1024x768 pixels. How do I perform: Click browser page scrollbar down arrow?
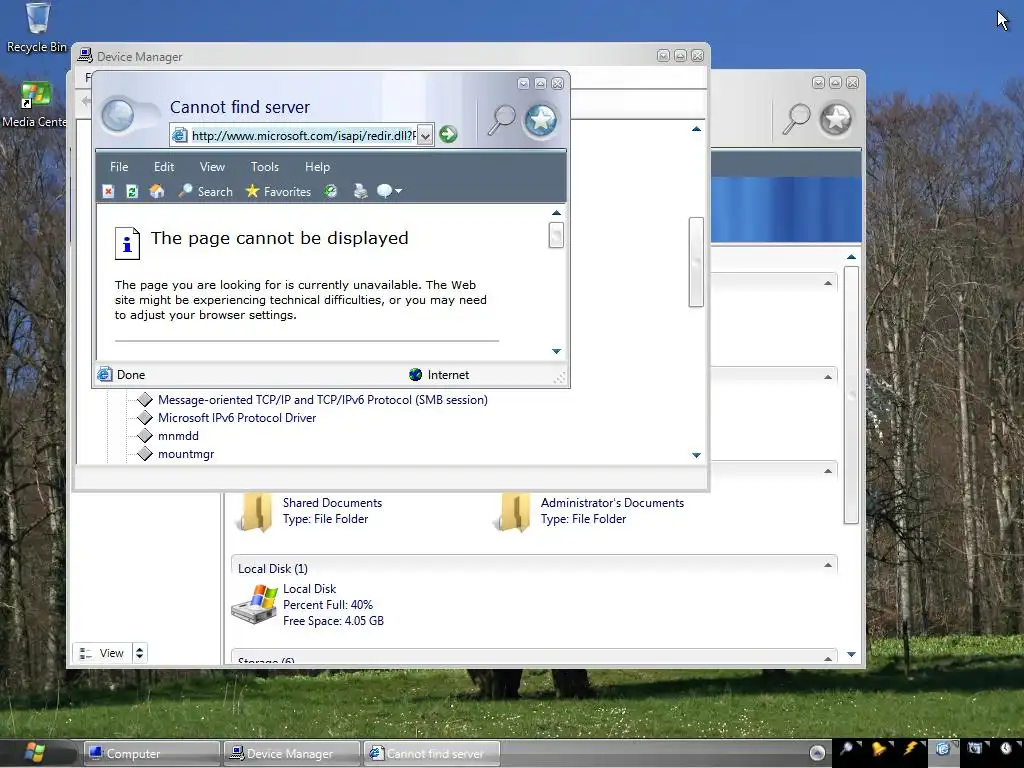556,351
